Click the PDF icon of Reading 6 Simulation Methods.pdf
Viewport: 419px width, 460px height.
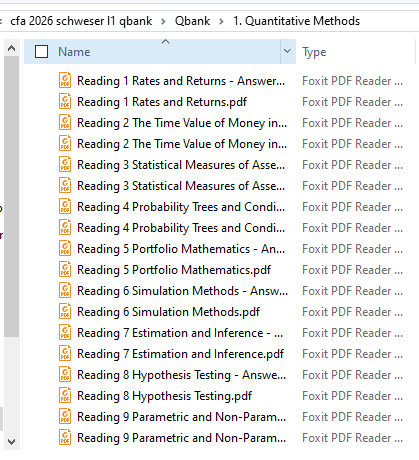click(65, 312)
